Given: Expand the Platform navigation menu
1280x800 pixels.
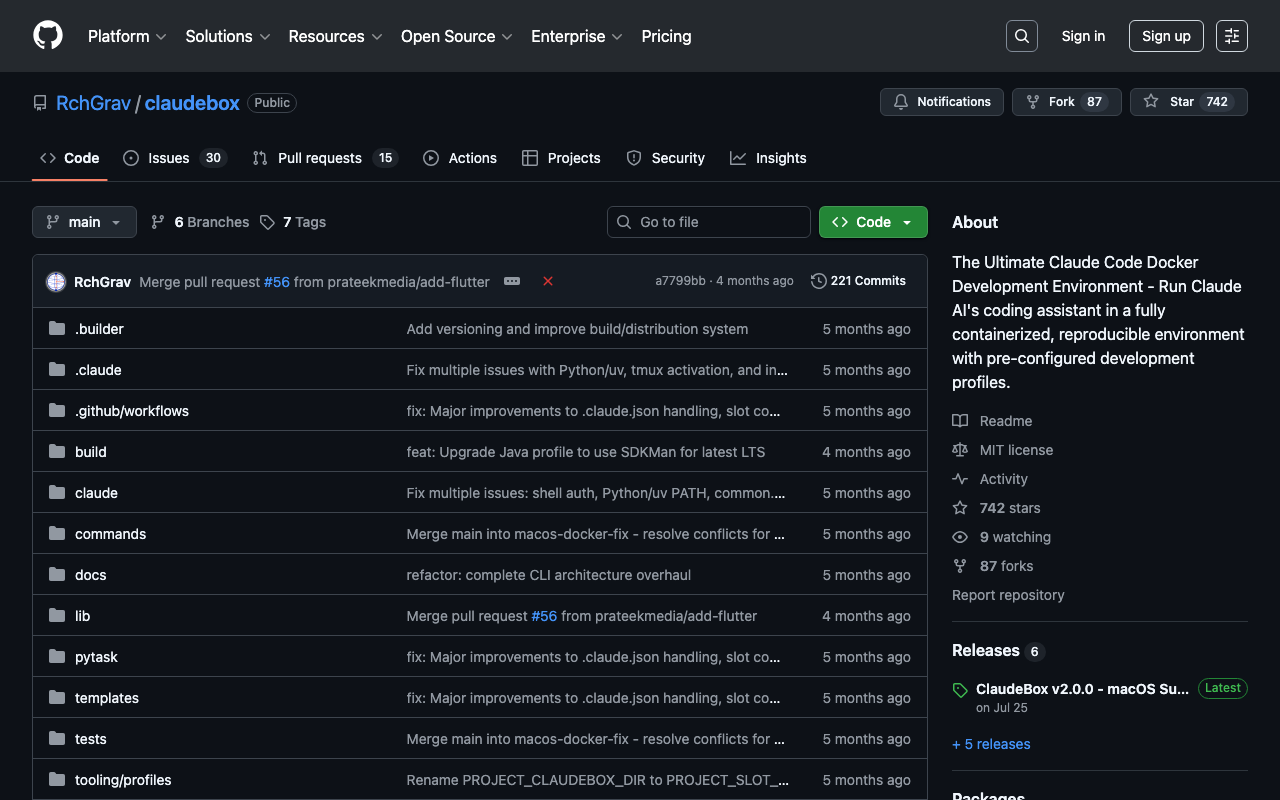Looking at the screenshot, I should 126,36.
